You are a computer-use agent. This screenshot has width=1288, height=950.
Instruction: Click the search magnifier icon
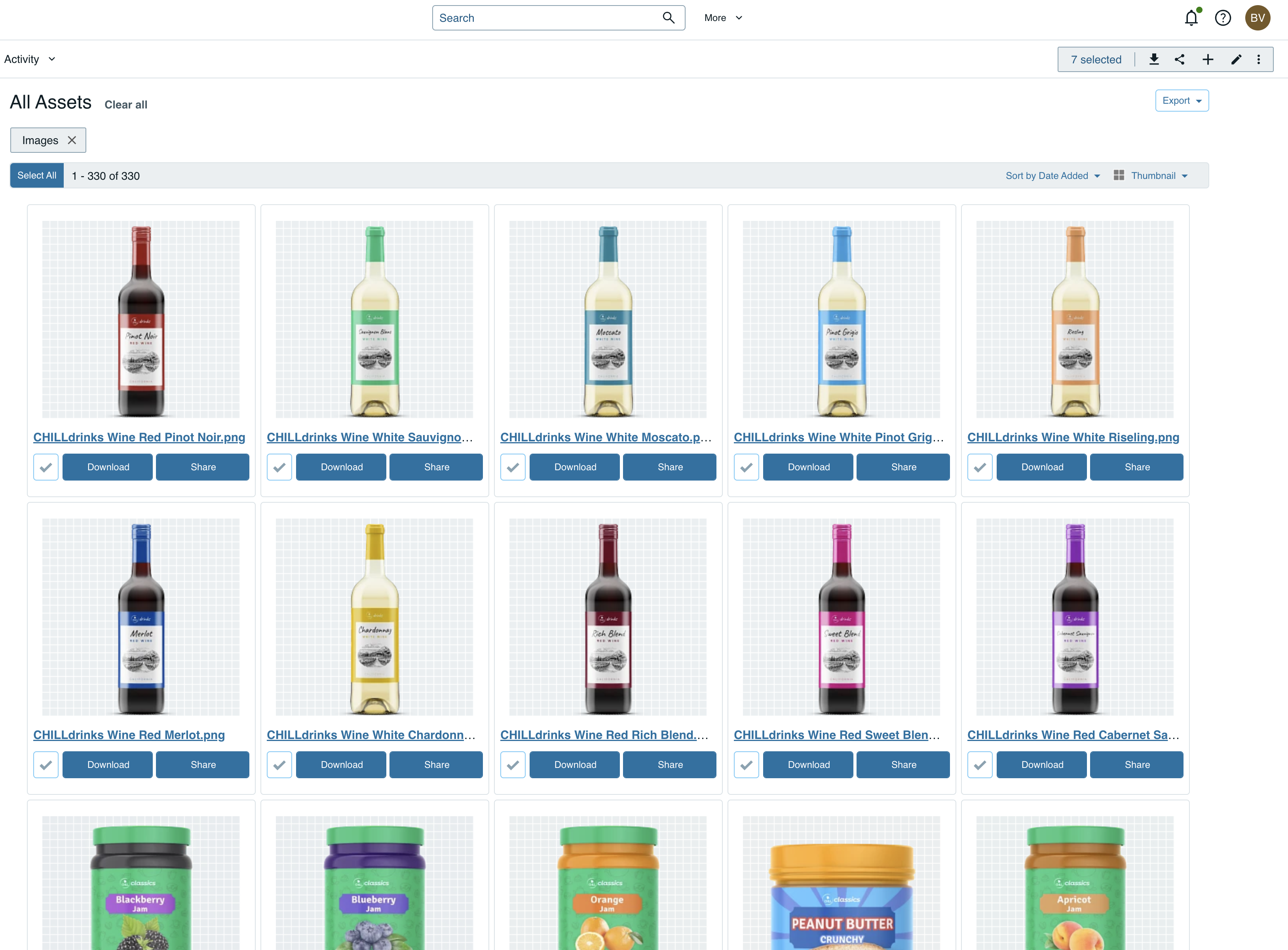(x=668, y=18)
